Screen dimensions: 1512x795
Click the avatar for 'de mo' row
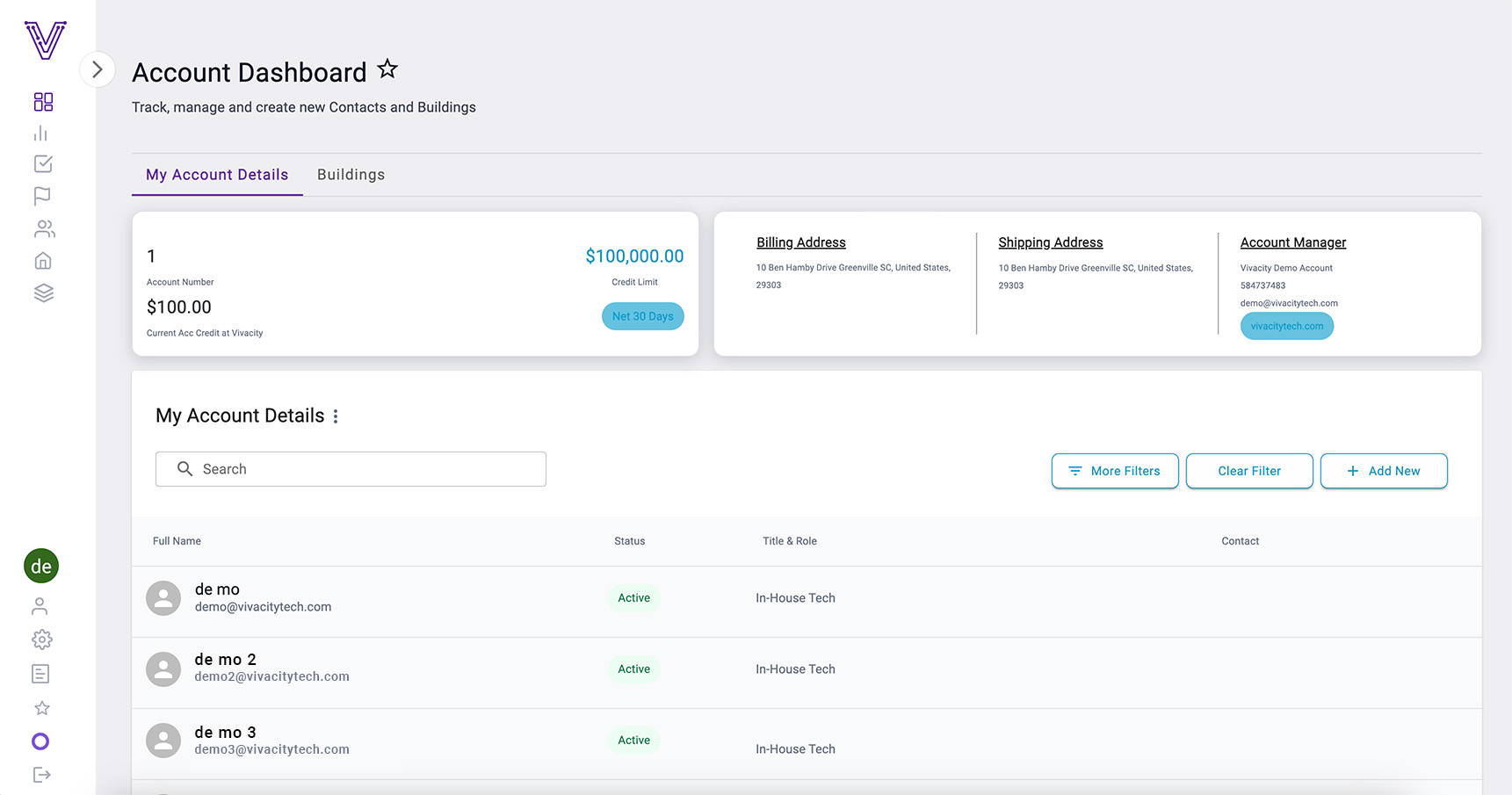163,598
